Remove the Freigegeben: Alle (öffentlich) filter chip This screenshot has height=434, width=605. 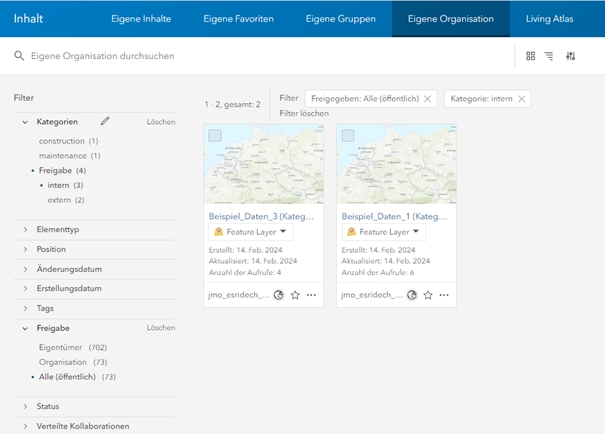pyautogui.click(x=428, y=99)
